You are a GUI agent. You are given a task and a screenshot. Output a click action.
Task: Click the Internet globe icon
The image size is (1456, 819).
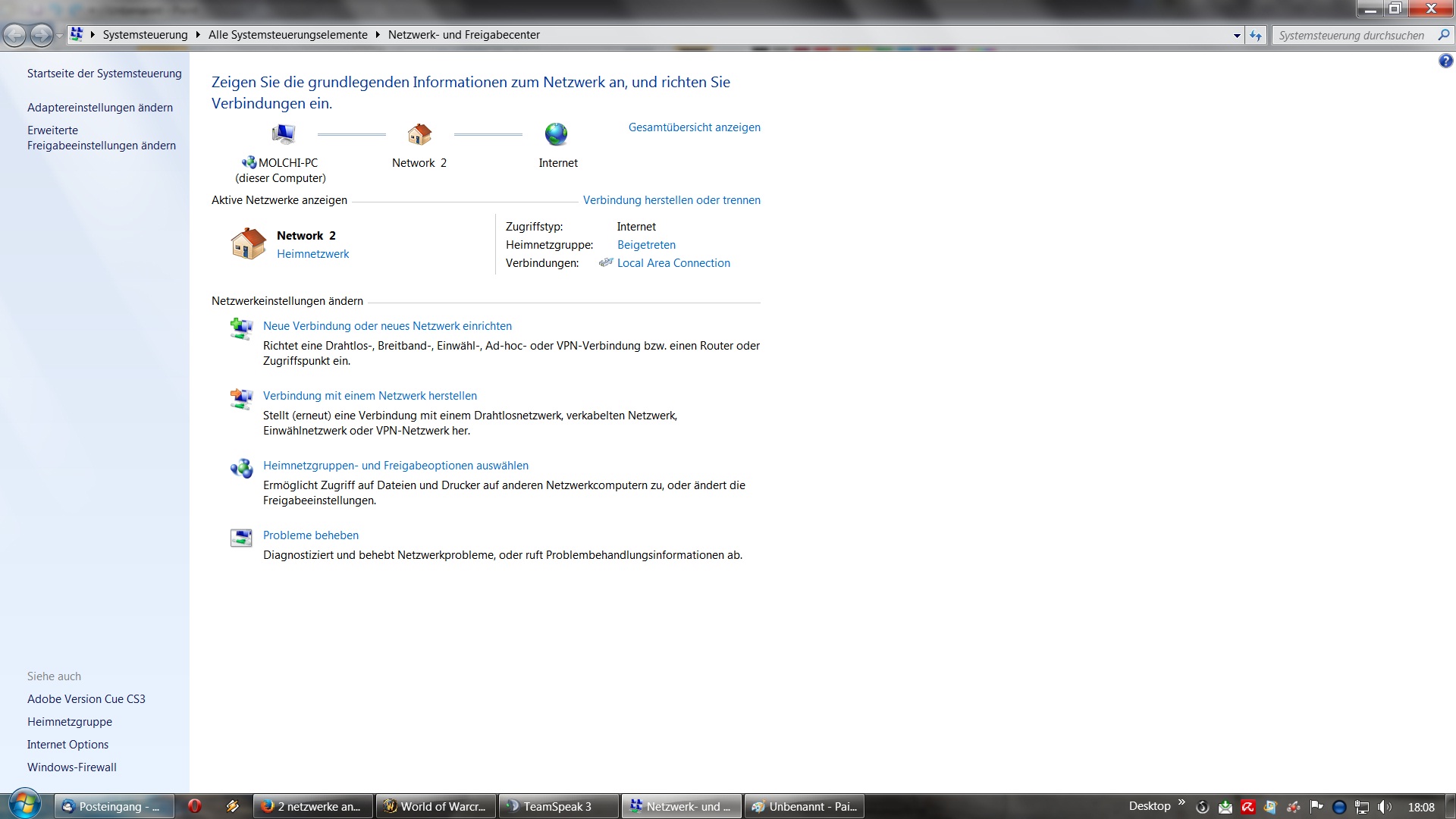(556, 135)
